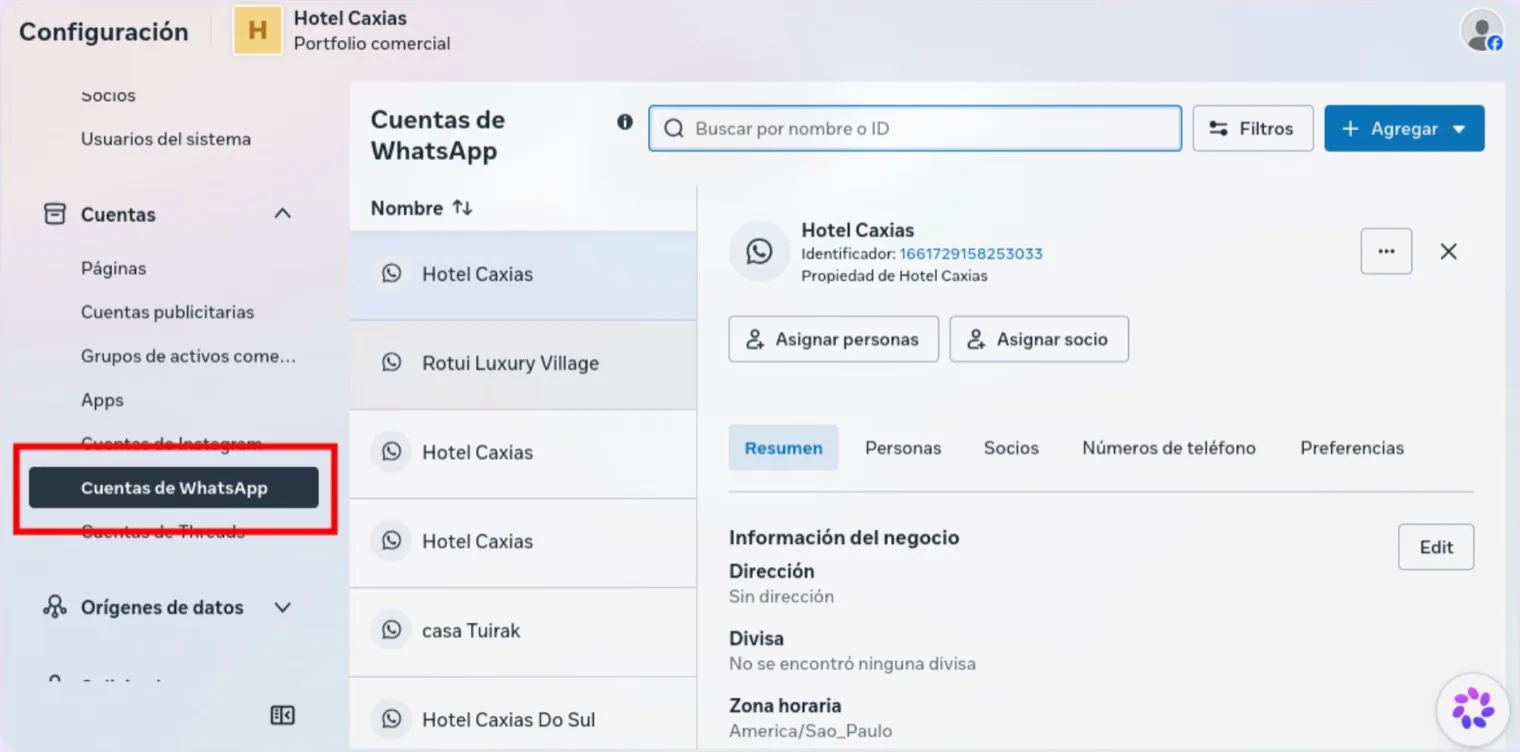The width and height of the screenshot is (1520, 752).
Task: Go to the Números de teléfono tab
Action: [x=1169, y=448]
